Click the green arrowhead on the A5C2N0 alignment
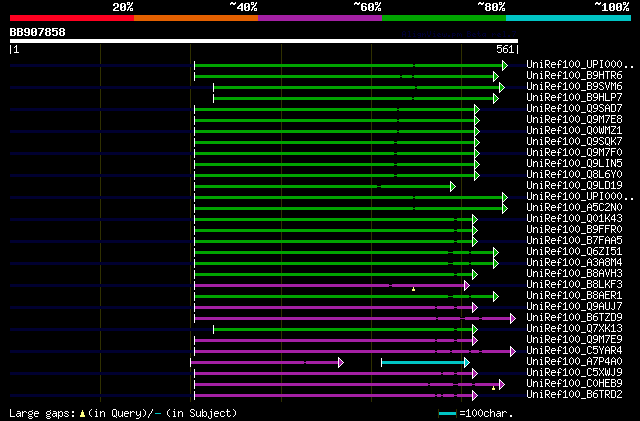Image resolution: width=640 pixels, height=421 pixels. pyautogui.click(x=504, y=209)
